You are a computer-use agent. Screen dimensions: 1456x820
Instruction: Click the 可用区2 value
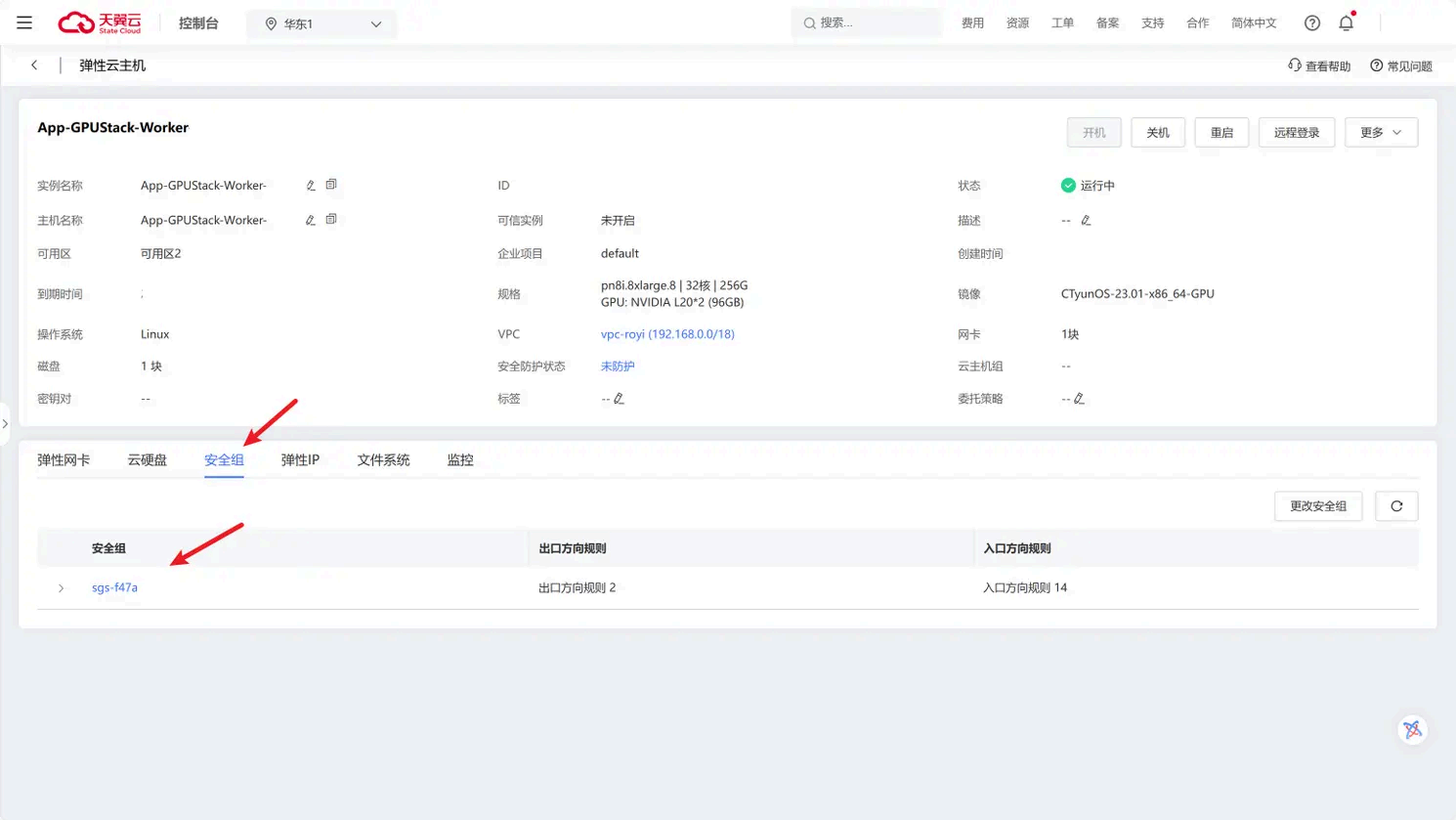click(161, 254)
